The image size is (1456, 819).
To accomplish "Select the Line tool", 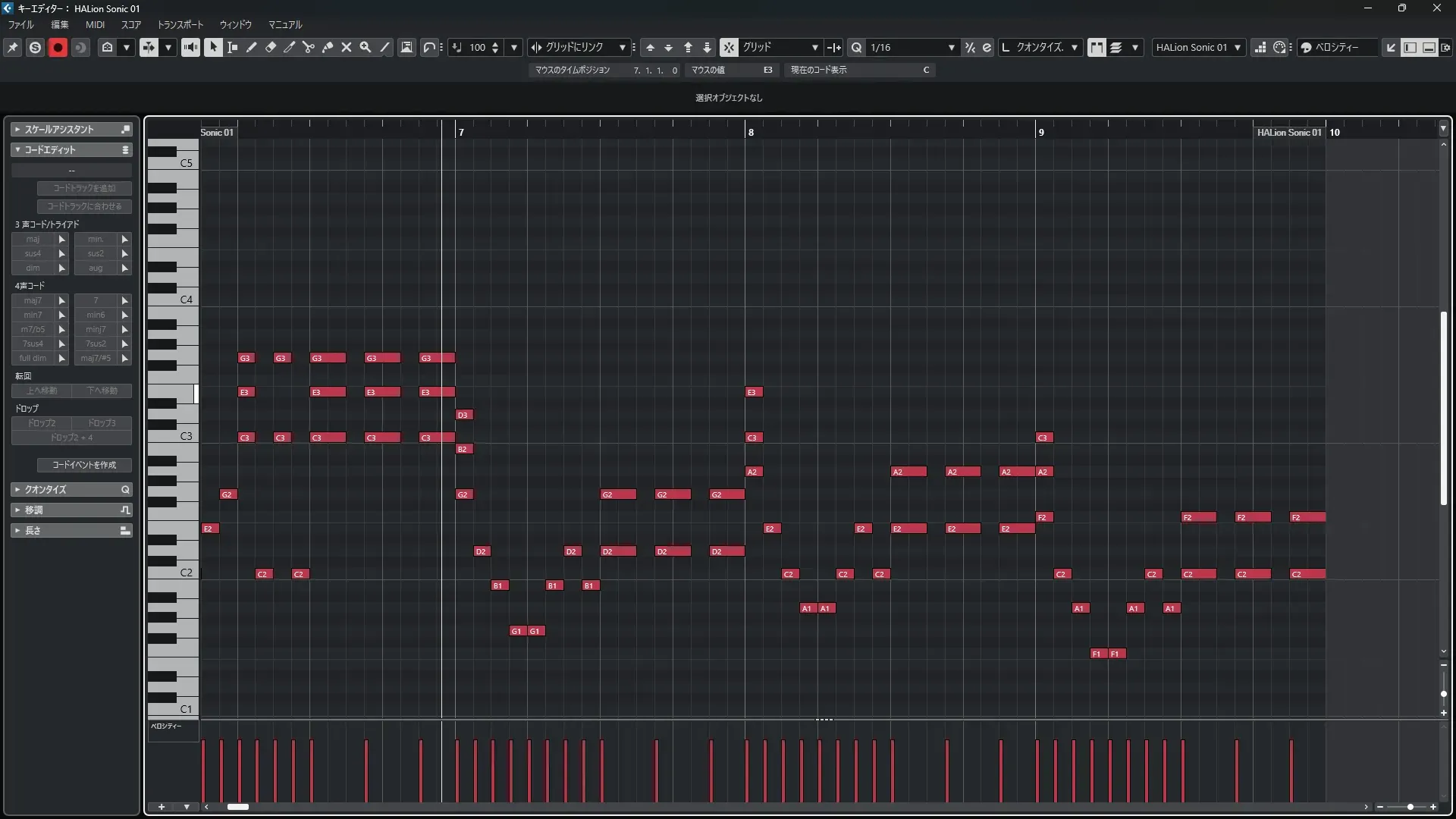I will (384, 47).
